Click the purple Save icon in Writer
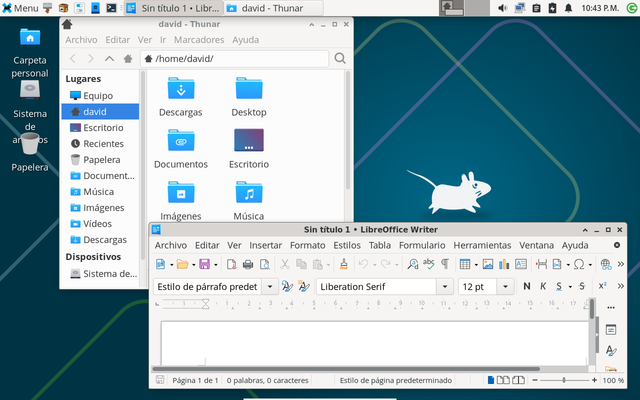 point(204,264)
